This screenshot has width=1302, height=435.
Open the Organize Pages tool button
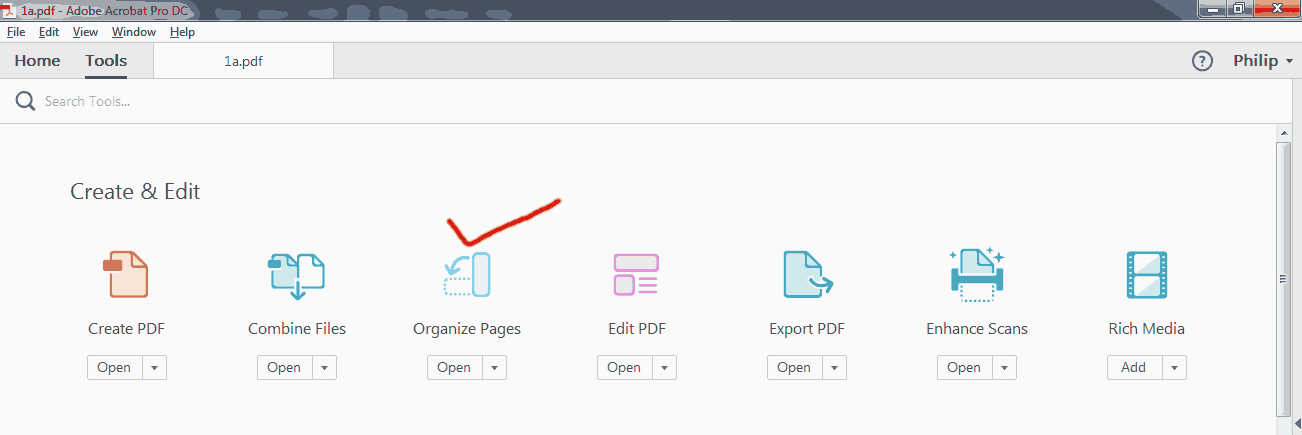pos(454,367)
